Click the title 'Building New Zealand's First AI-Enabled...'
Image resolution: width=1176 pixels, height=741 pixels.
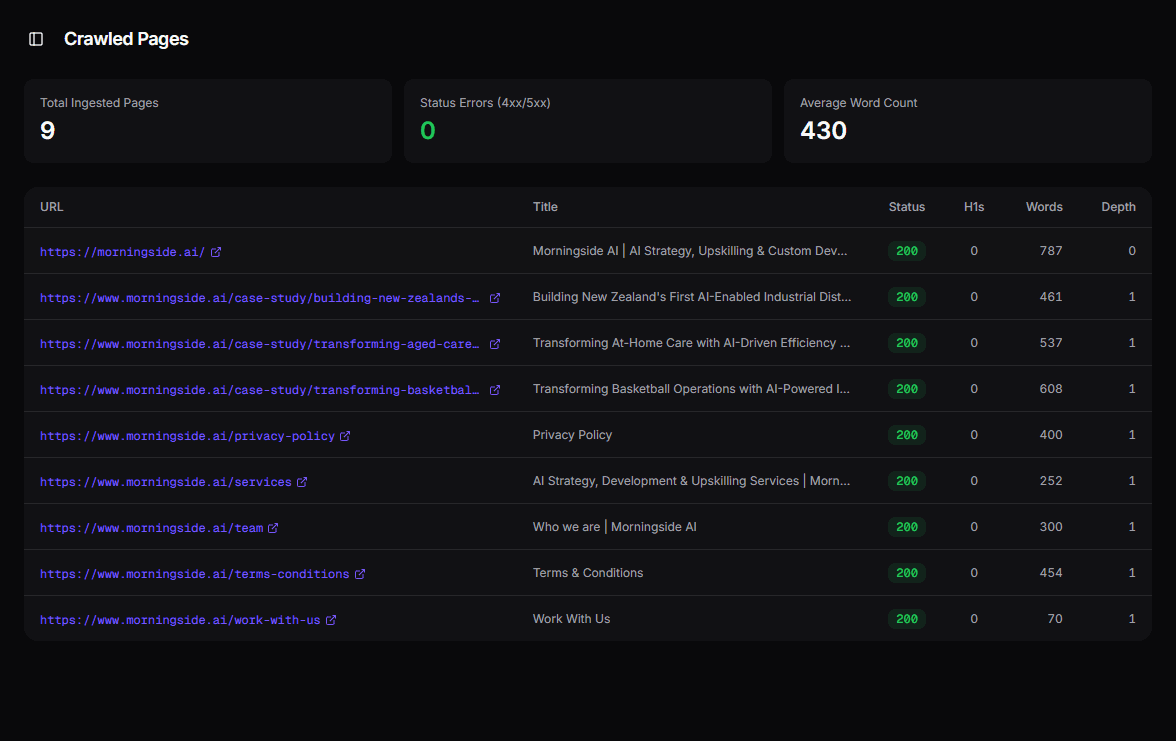[692, 297]
